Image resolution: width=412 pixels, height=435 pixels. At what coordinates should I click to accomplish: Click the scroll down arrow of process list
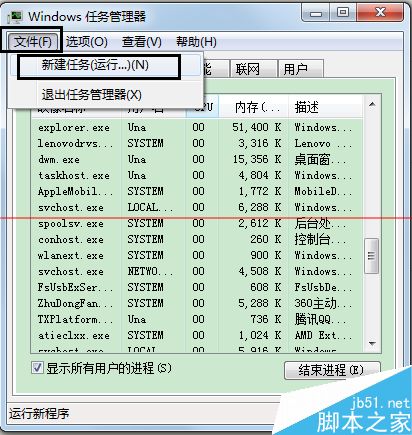(372, 343)
